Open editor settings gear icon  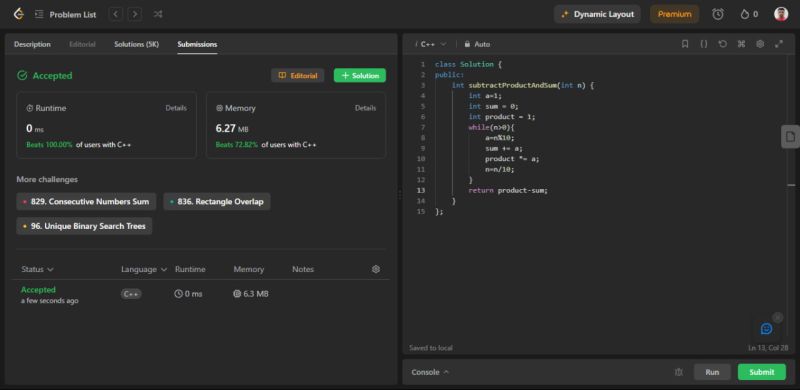point(760,44)
